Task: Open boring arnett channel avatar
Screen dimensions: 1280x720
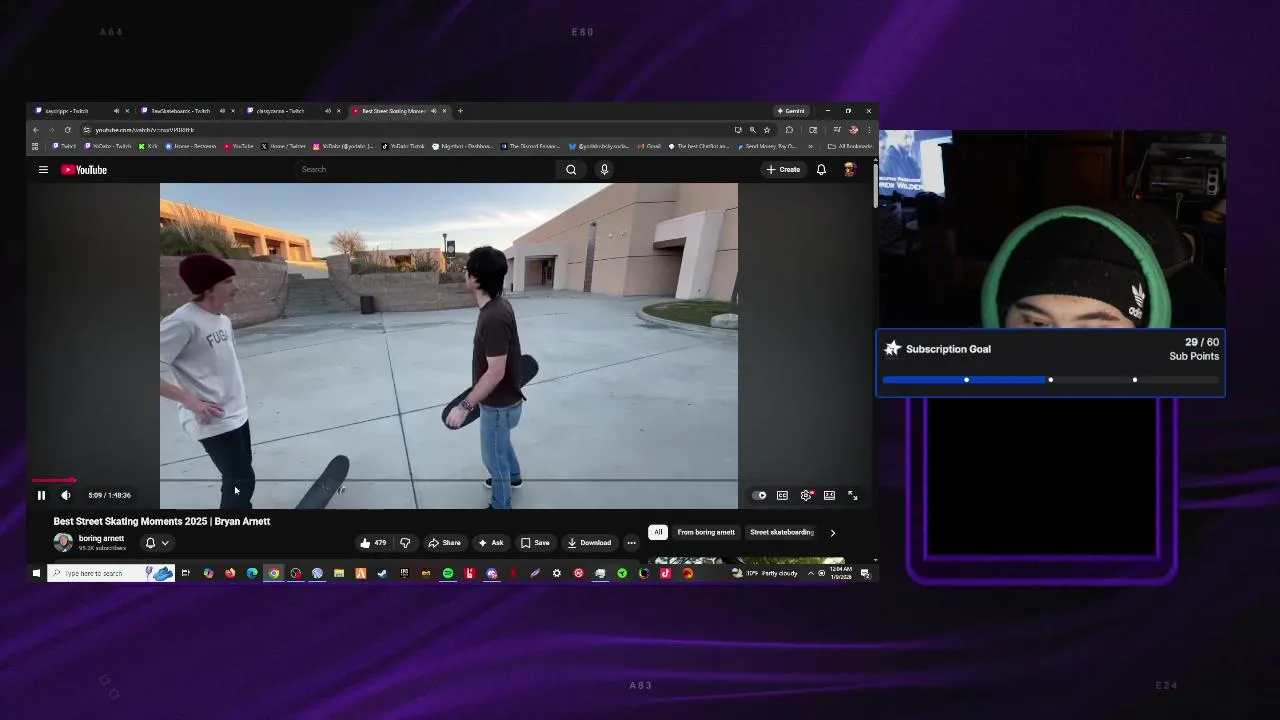Action: tap(63, 542)
